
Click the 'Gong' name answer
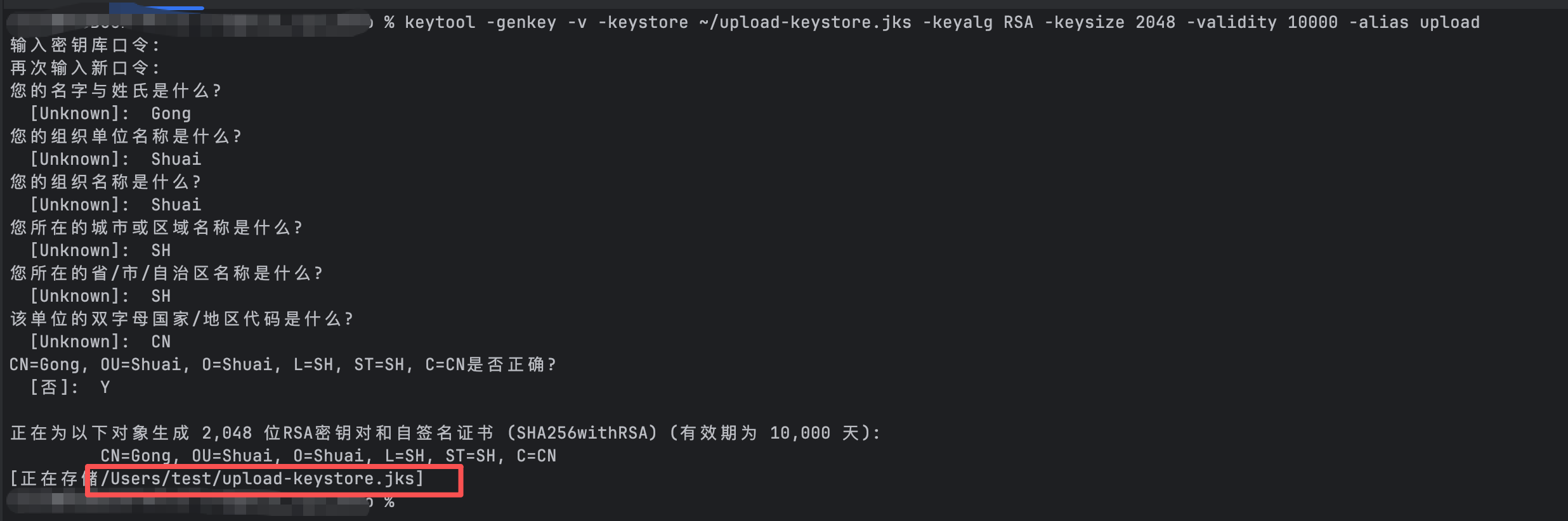point(171,113)
